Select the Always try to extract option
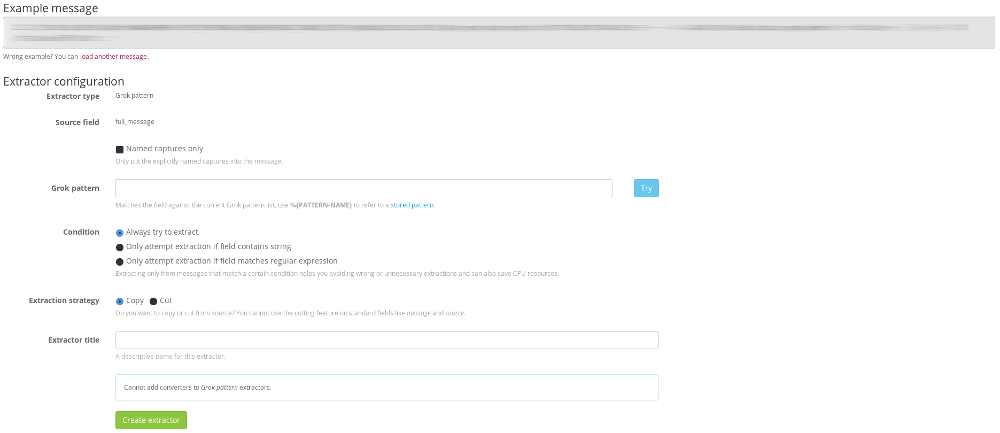Viewport: 1000px width, 433px height. pyautogui.click(x=120, y=232)
